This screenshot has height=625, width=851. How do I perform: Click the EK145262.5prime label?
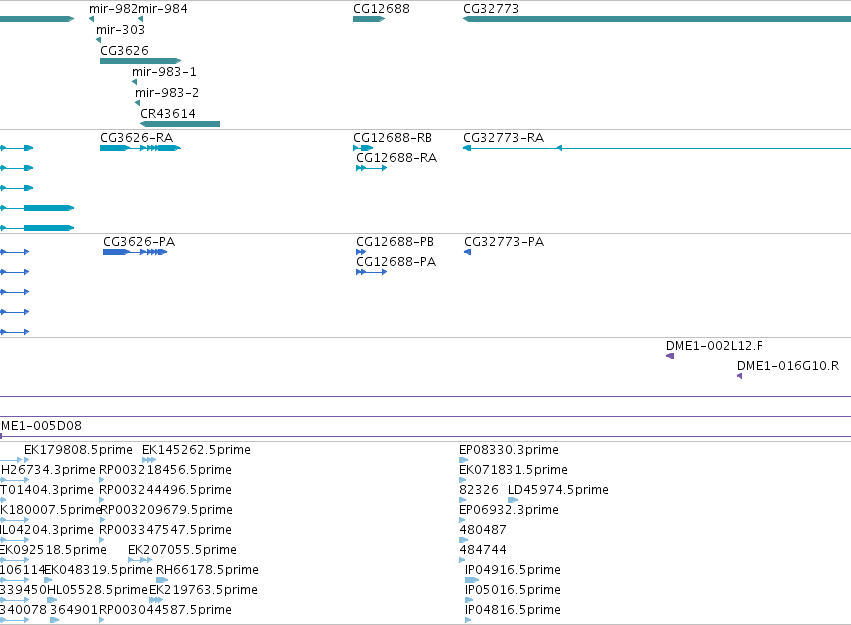click(x=196, y=450)
